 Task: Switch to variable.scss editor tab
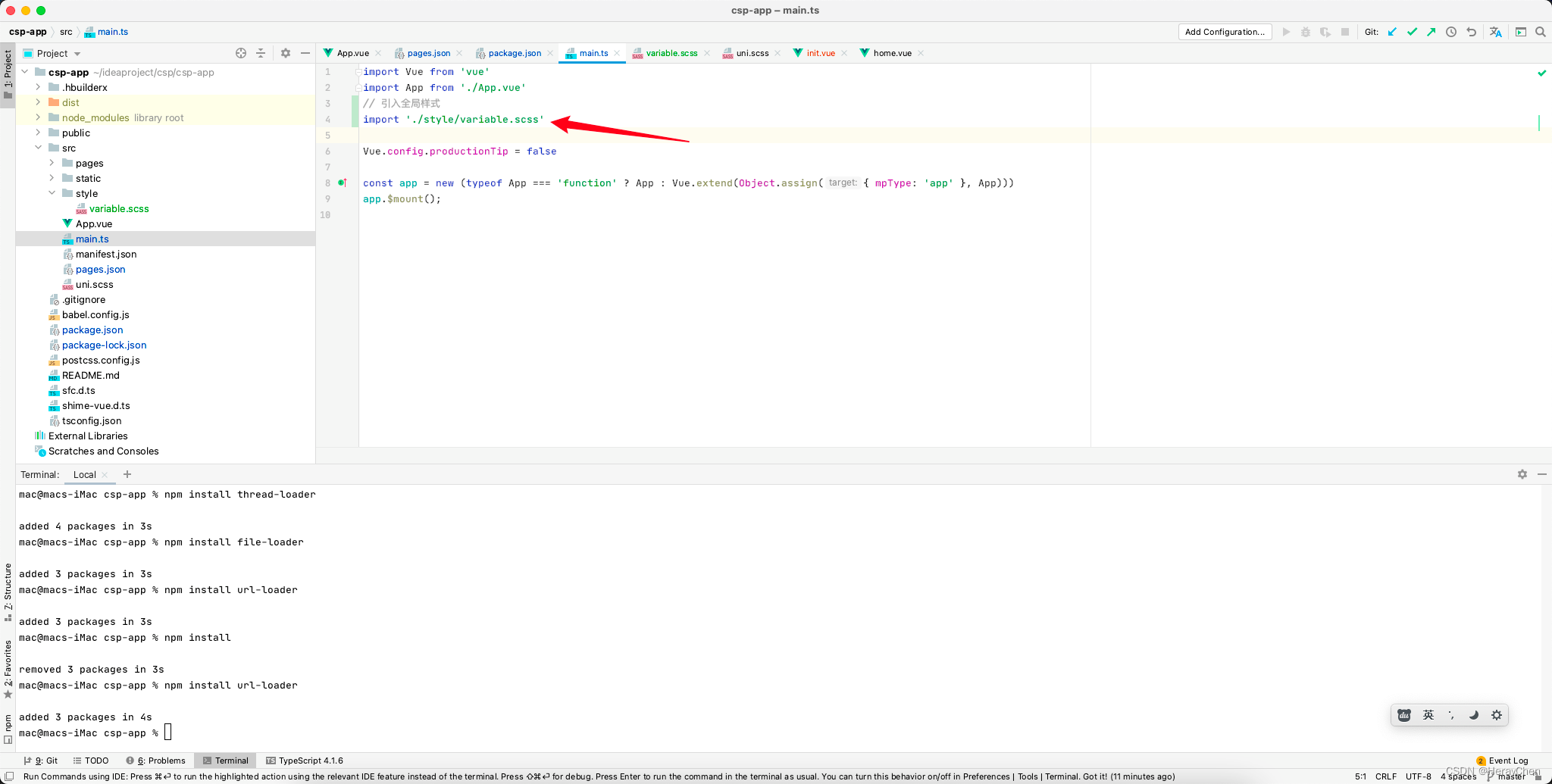coord(671,53)
